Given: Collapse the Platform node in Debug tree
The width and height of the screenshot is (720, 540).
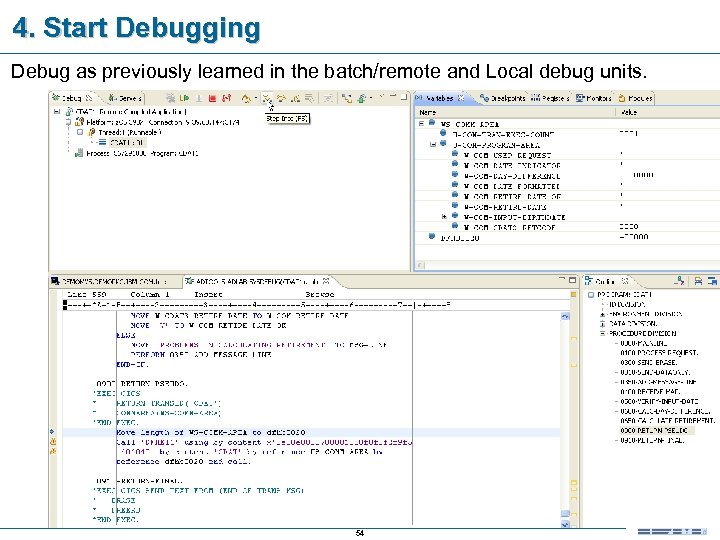Looking at the screenshot, I should pyautogui.click(x=68, y=122).
